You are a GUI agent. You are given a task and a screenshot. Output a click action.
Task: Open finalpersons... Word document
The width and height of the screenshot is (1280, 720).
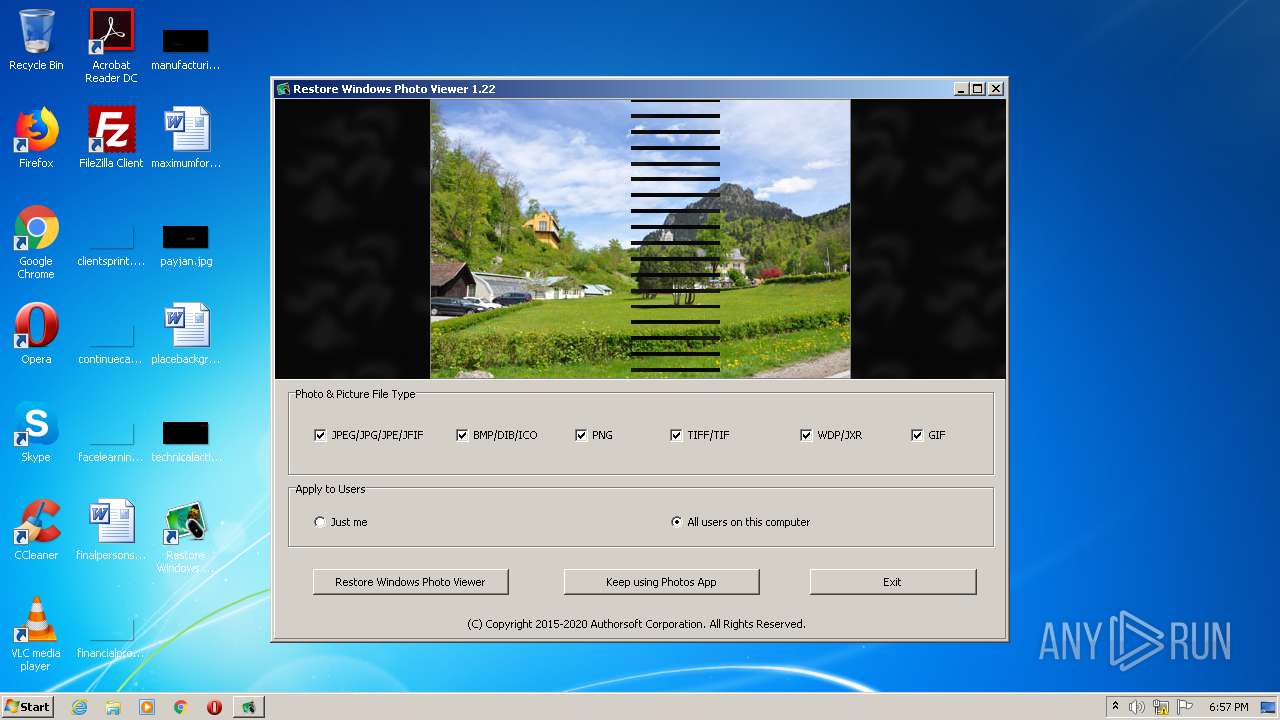tap(111, 530)
